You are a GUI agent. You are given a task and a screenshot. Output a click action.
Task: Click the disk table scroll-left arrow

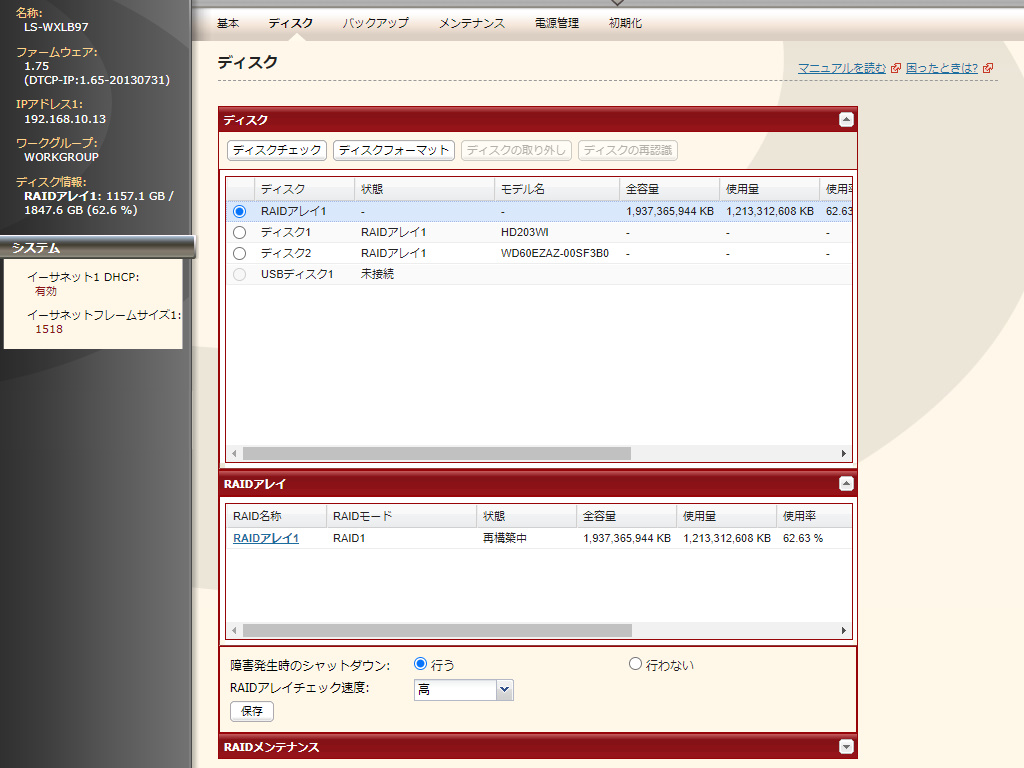tap(233, 453)
